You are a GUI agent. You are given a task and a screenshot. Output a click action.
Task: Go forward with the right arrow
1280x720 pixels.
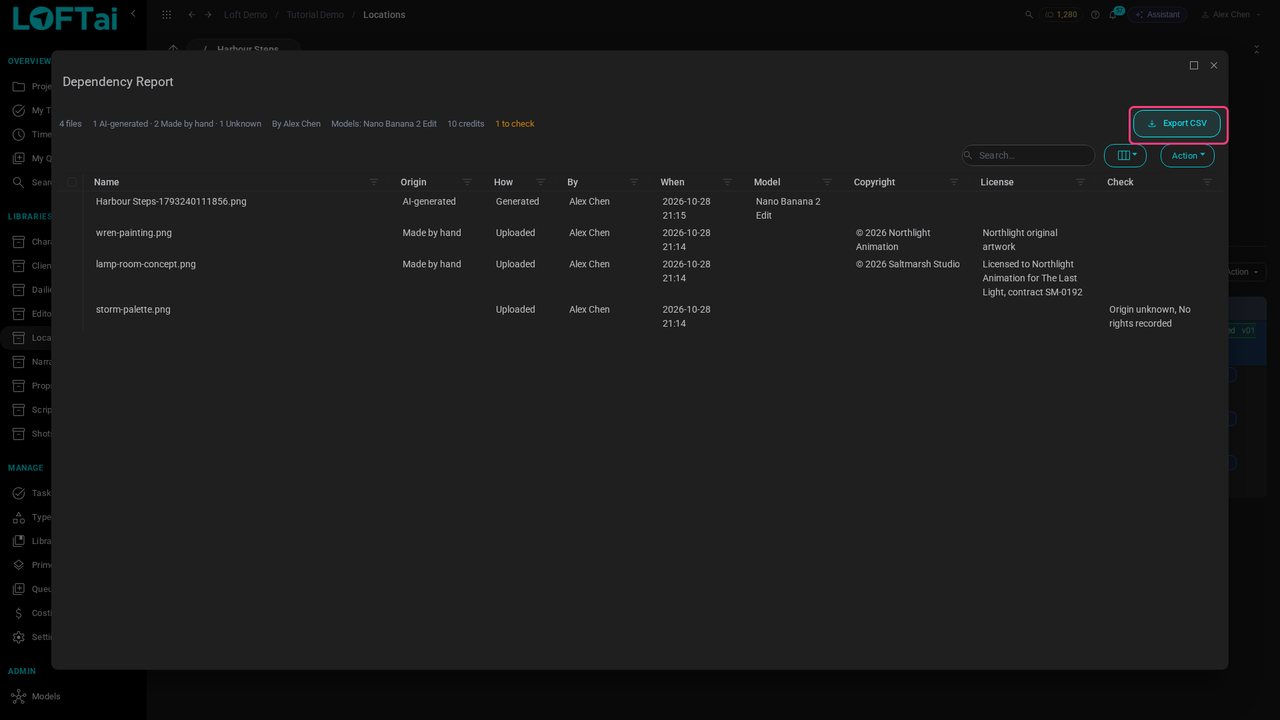pos(208,15)
